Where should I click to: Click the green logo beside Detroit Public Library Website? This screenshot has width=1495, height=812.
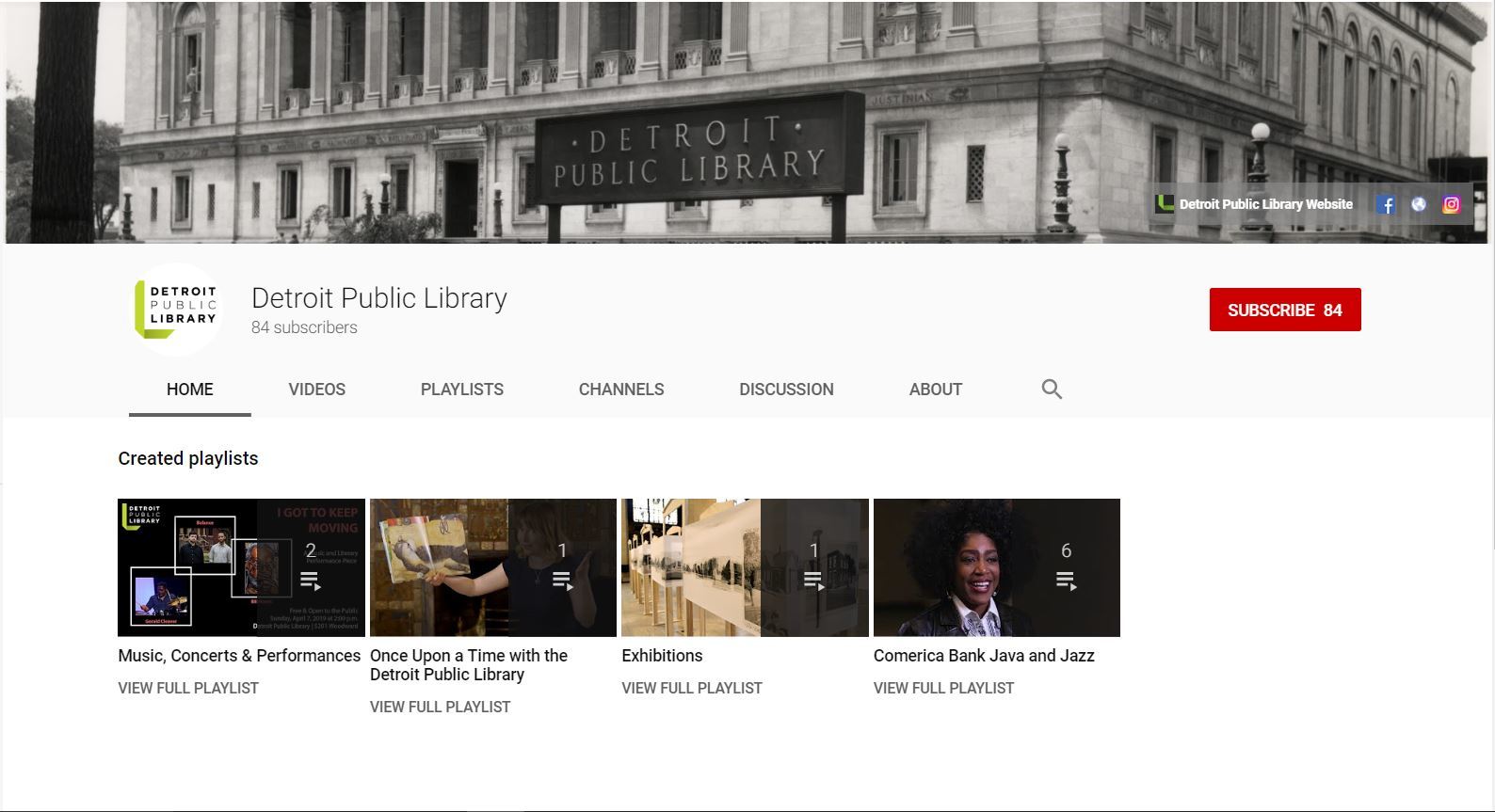pos(1165,204)
